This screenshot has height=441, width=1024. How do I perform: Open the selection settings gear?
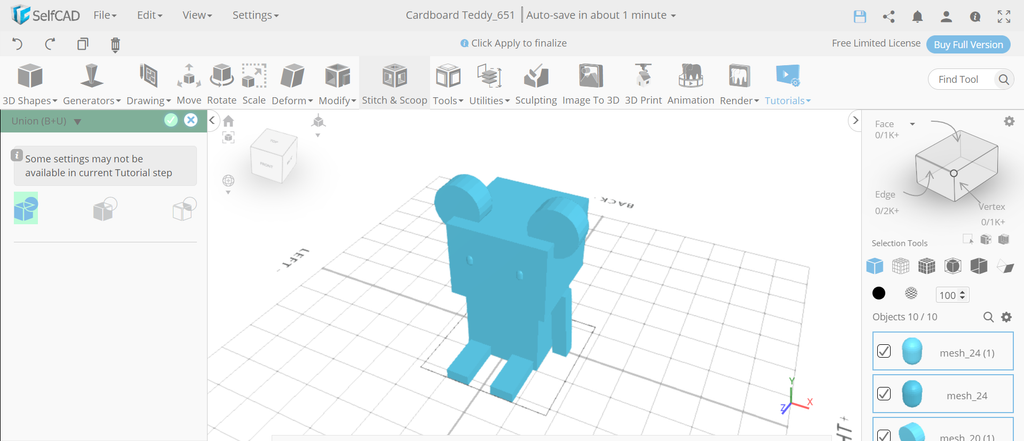1009,121
